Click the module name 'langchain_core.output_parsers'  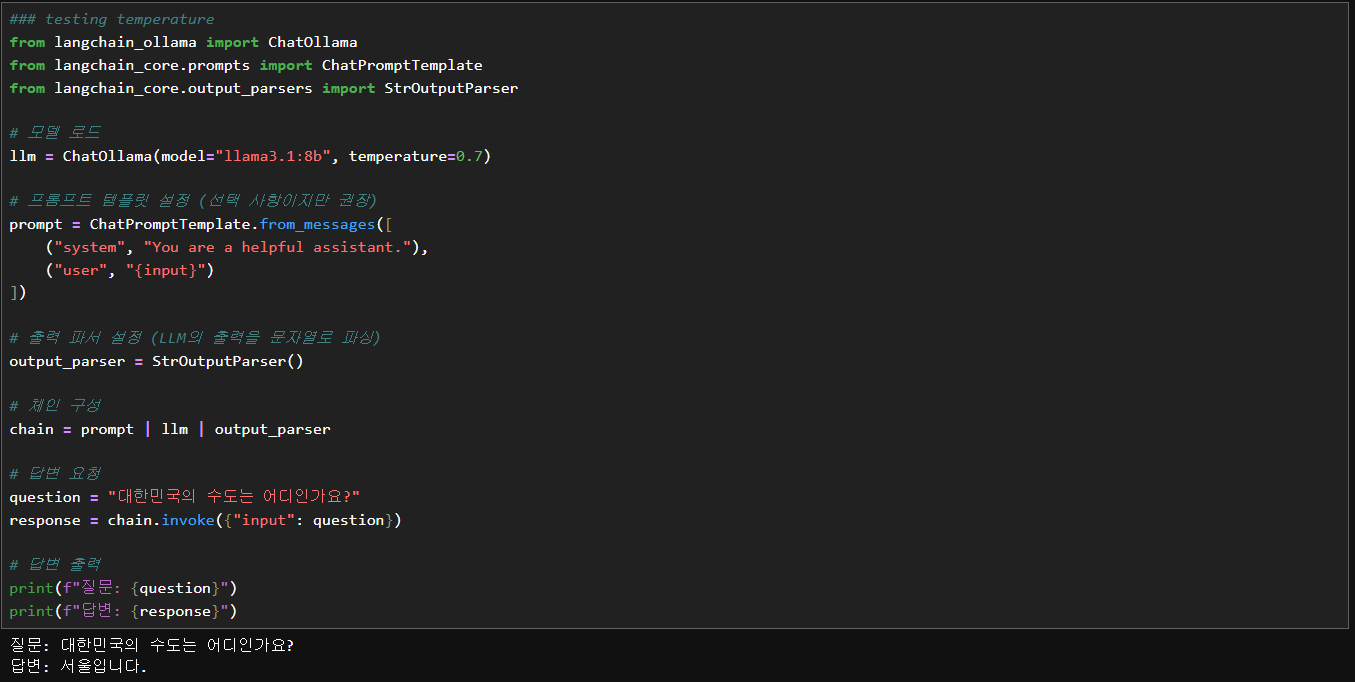coord(184,88)
